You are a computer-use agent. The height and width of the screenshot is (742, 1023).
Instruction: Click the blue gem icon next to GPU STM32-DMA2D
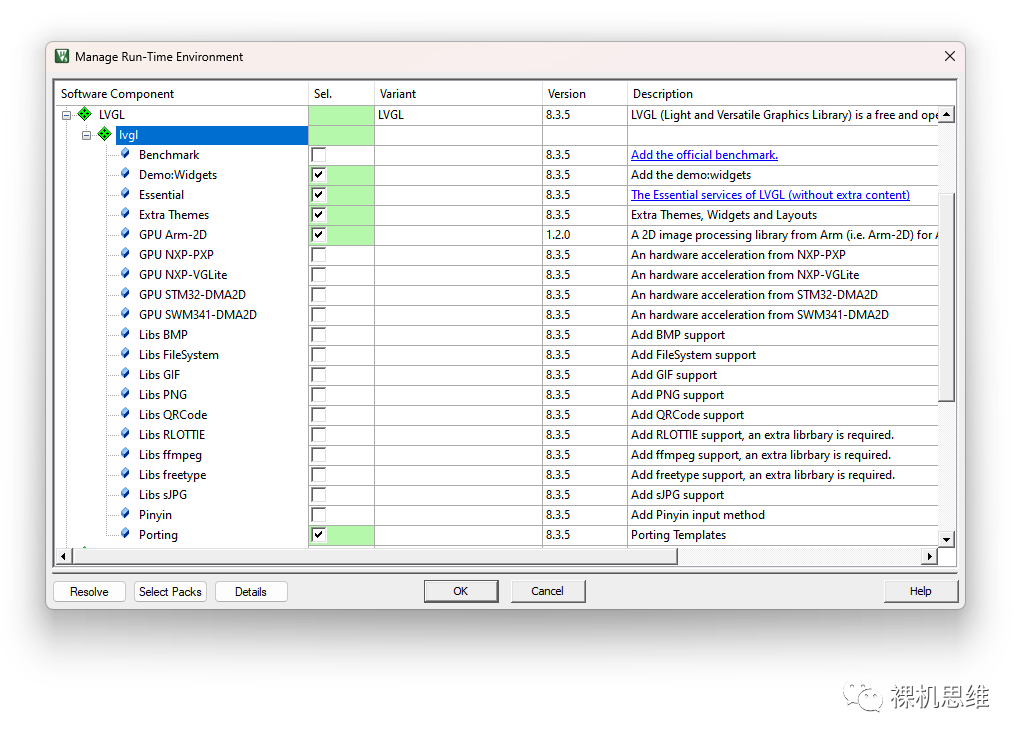coord(125,294)
